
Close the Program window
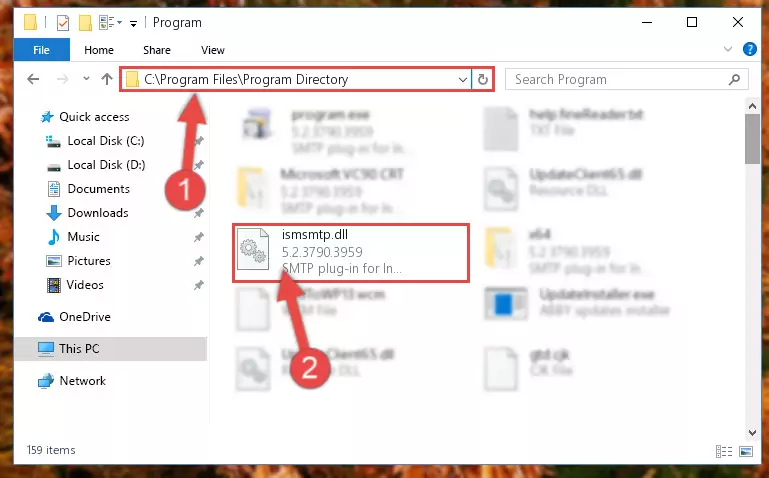click(x=737, y=23)
